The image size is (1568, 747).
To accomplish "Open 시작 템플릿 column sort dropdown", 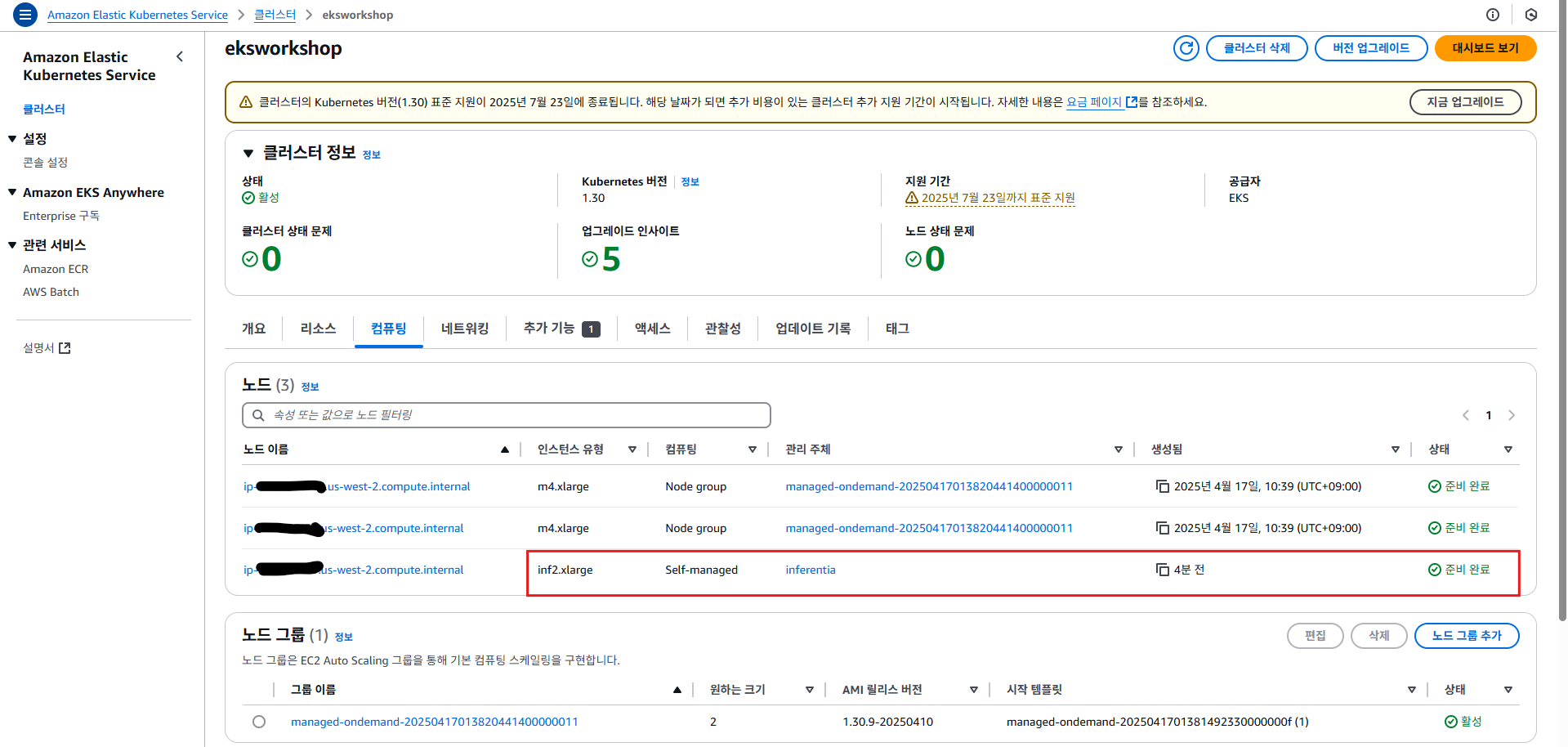I will [1412, 690].
